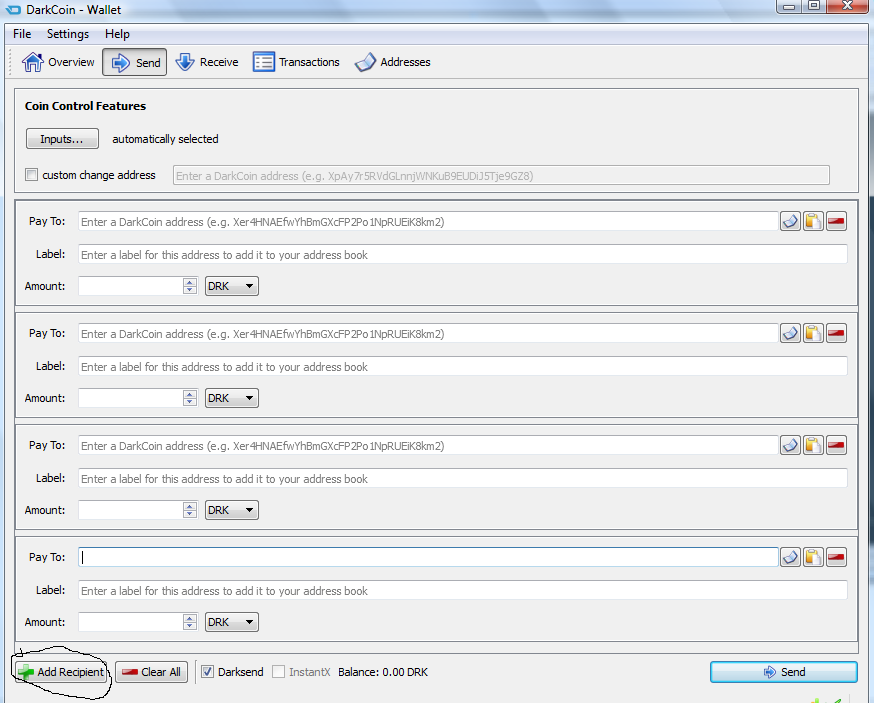
Task: Click the fourth recipient Amount field
Action: 131,622
